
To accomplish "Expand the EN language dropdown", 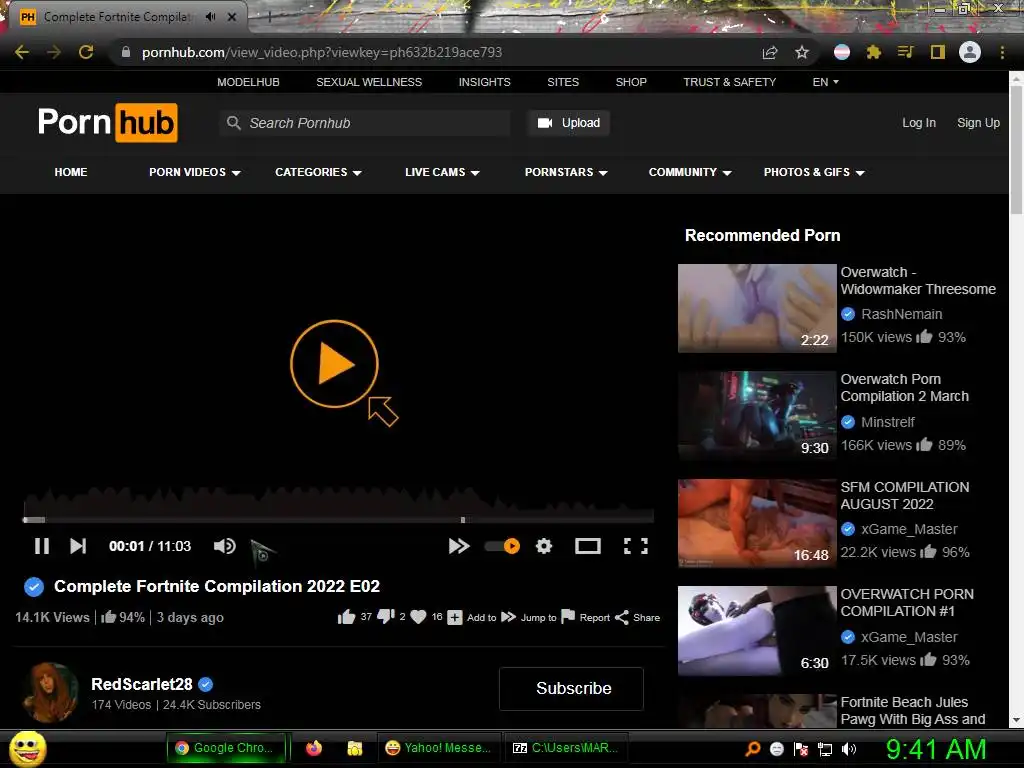I will [x=825, y=82].
